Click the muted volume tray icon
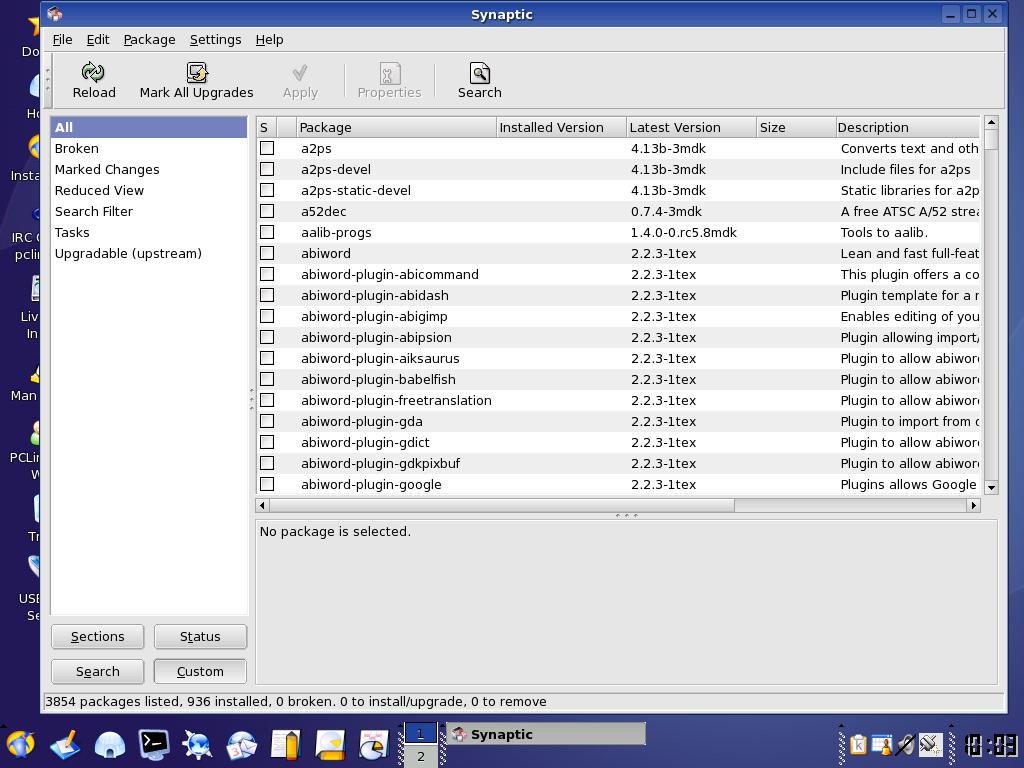 [906, 744]
